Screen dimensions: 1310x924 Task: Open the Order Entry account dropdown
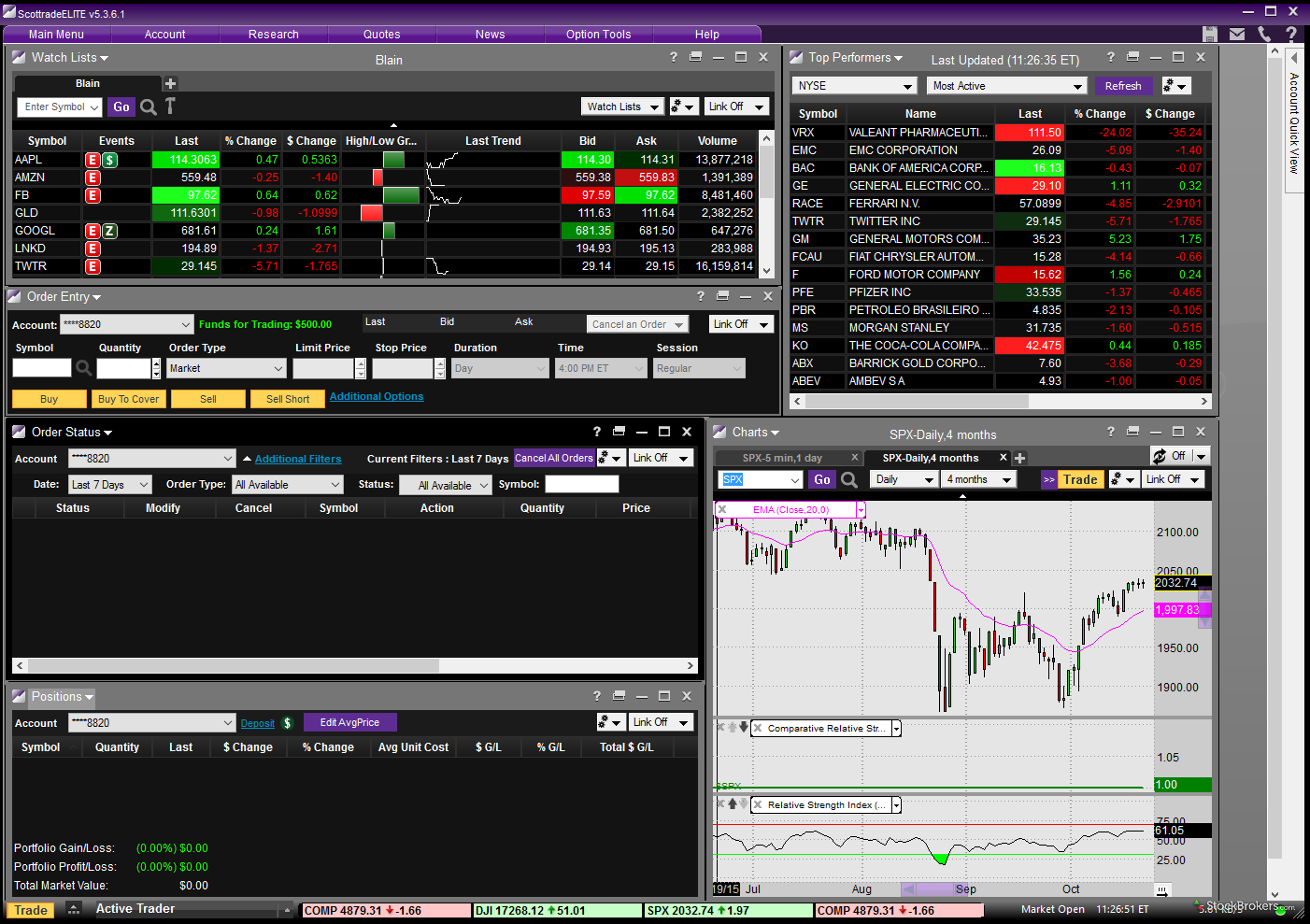126,324
